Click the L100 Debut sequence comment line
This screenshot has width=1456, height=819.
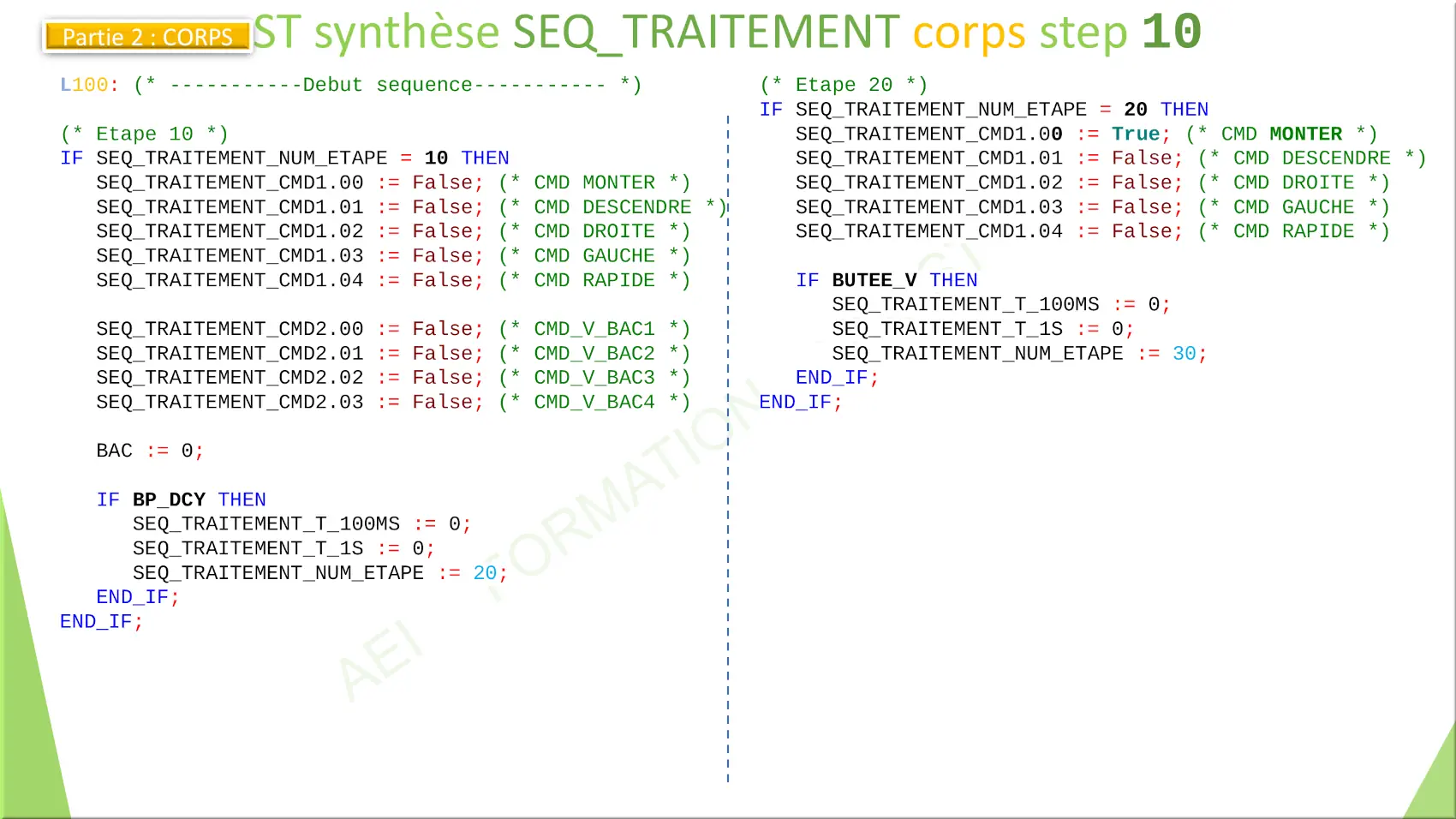(350, 85)
